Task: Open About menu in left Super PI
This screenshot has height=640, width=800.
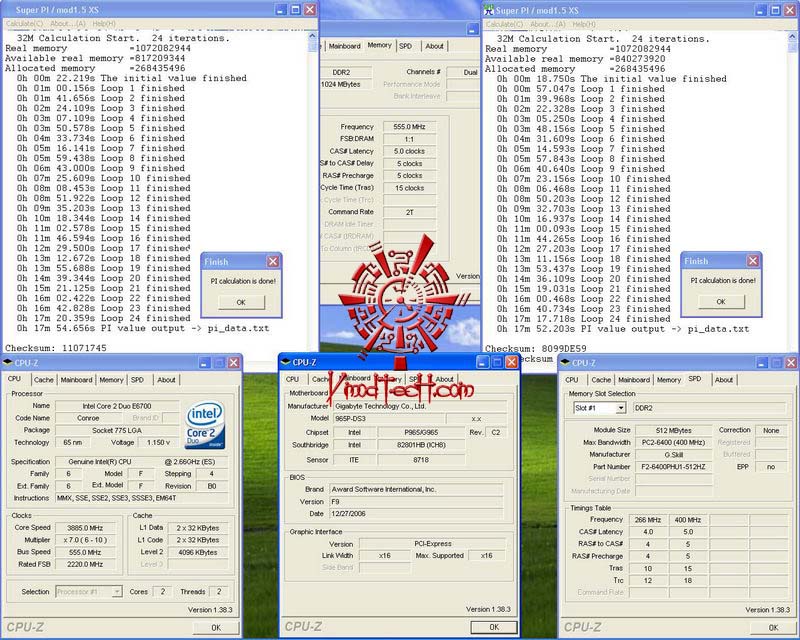Action: (67, 23)
